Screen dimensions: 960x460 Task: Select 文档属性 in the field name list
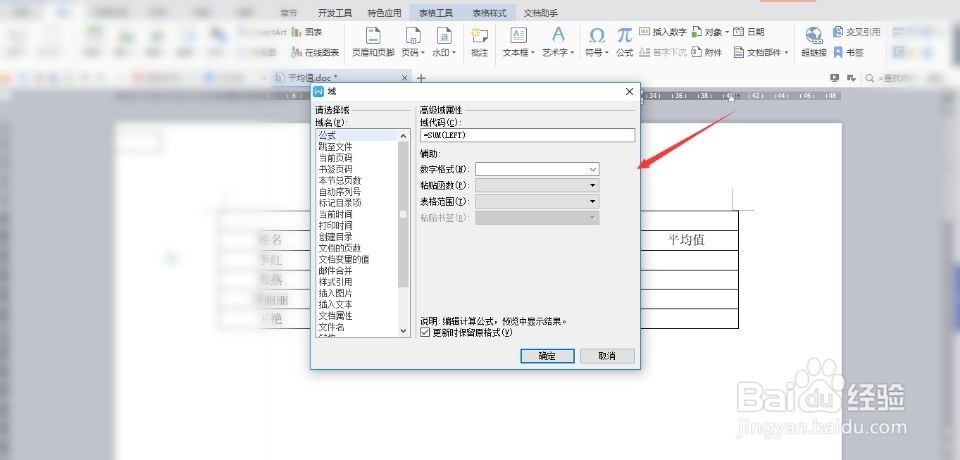pyautogui.click(x=336, y=315)
